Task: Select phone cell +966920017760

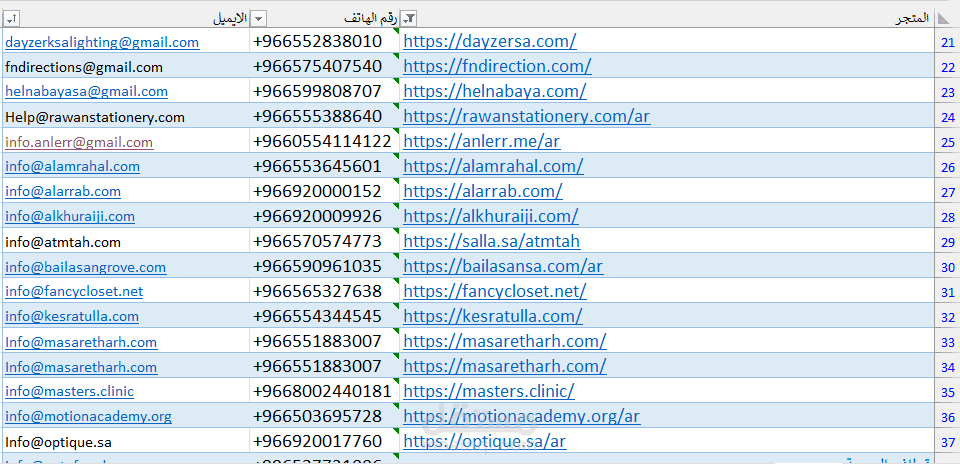Action: coord(324,441)
